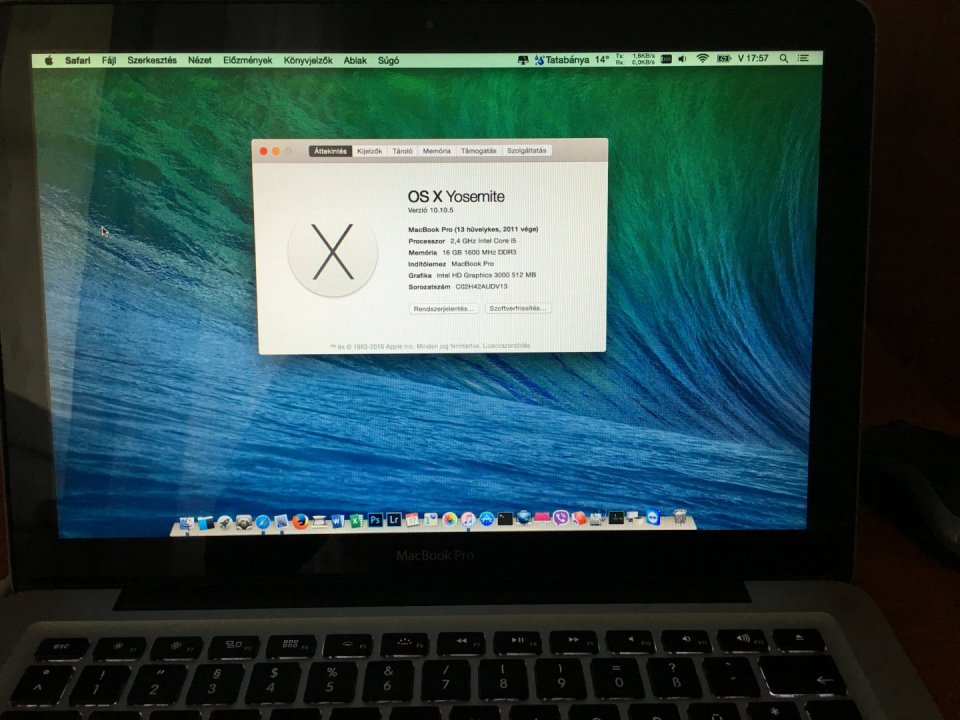Viewport: 960px width, 720px height.
Task: Click the Yosemite X logo image
Action: pos(332,252)
